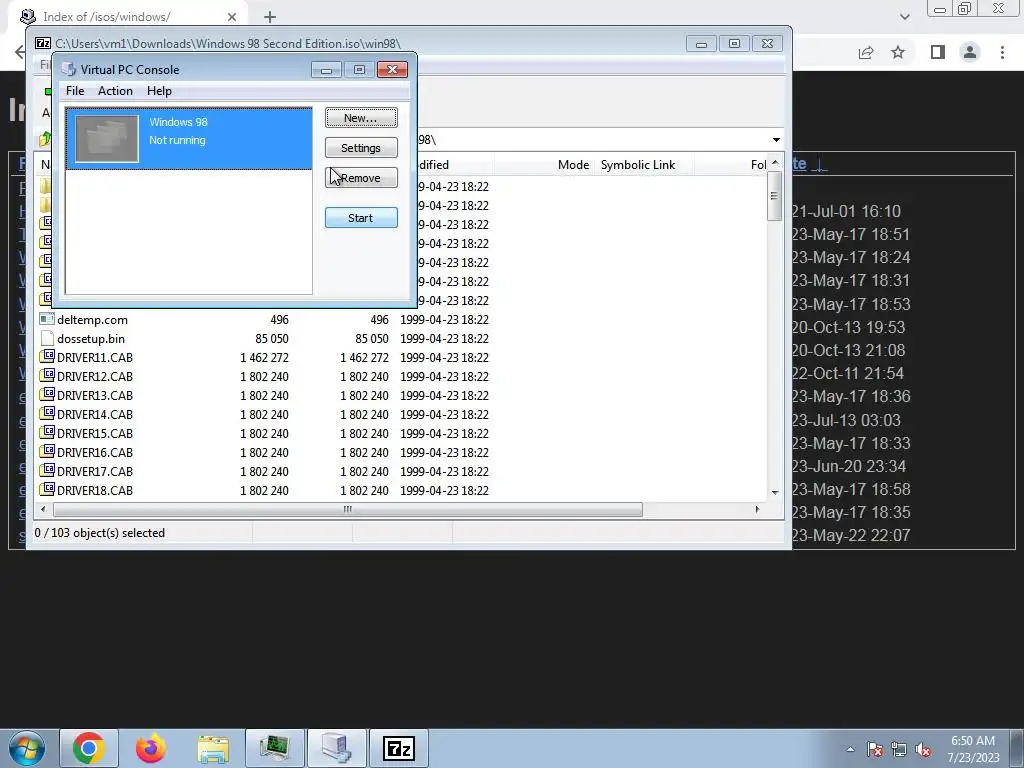Click the 7-Zip vertical scrollbar down arrow

[x=775, y=492]
